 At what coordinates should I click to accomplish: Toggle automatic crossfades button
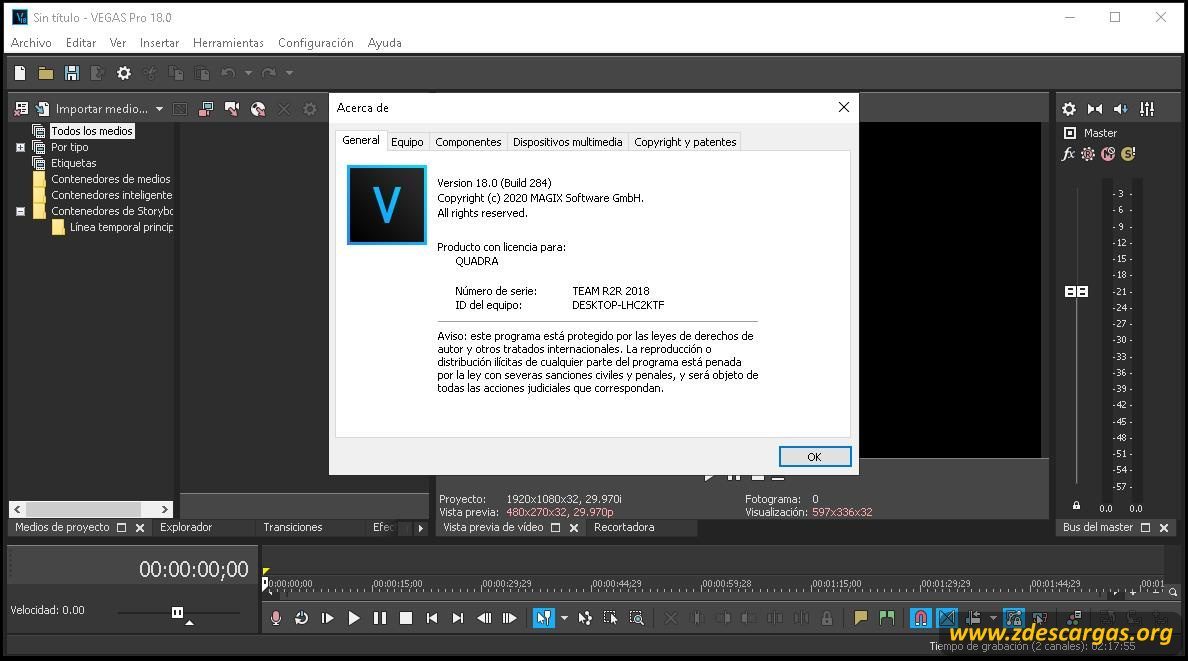click(x=946, y=619)
